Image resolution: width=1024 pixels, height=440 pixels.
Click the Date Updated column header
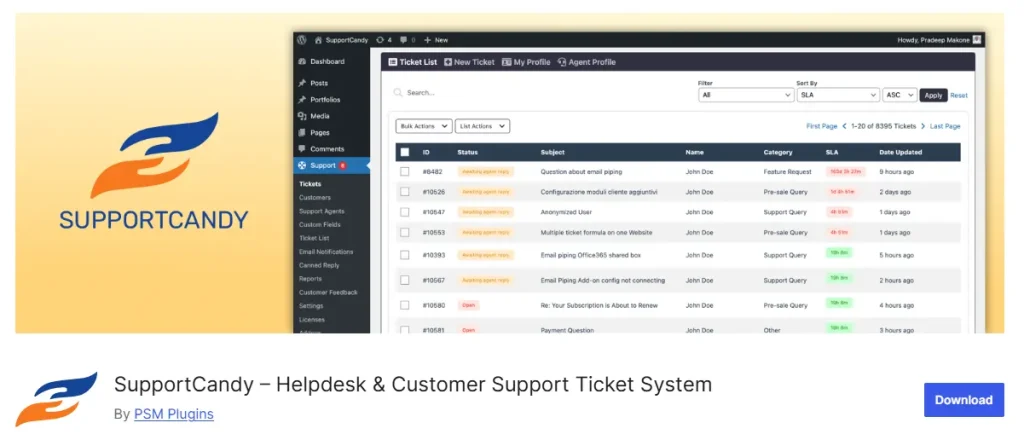[x=901, y=152]
